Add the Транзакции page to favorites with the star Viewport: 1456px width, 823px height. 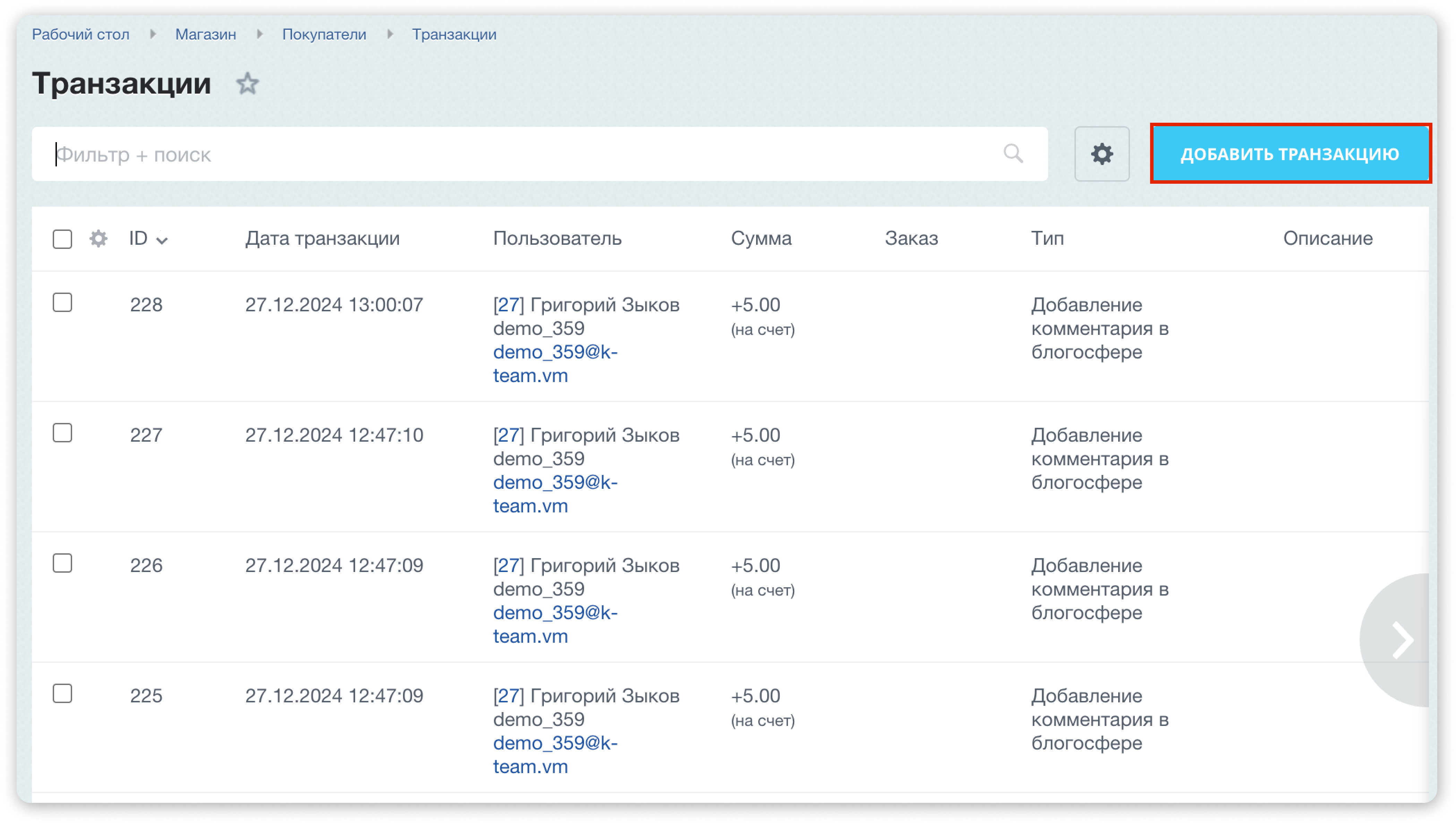[247, 84]
